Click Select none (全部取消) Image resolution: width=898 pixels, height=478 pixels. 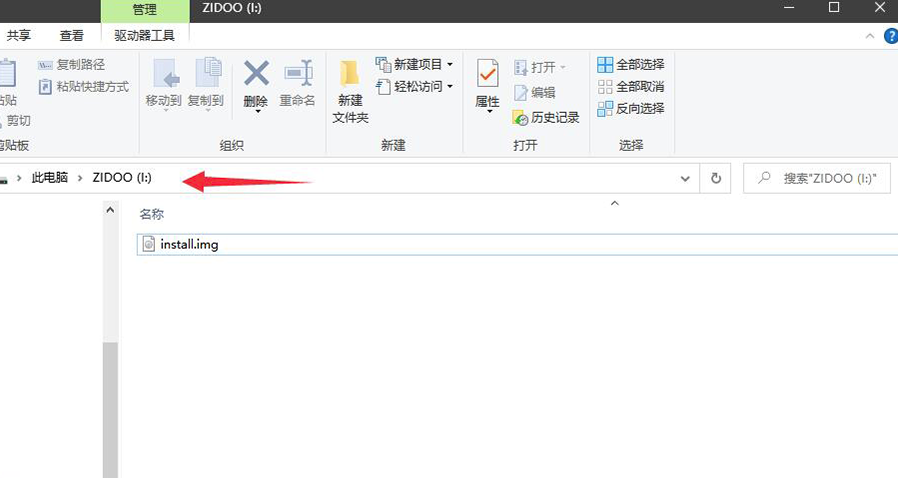pos(631,86)
